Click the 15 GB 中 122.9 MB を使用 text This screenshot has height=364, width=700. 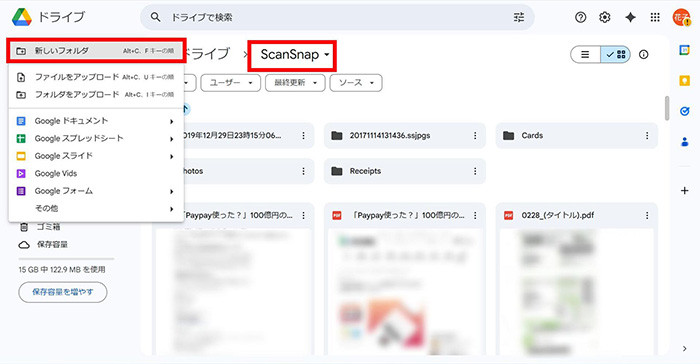coord(62,269)
